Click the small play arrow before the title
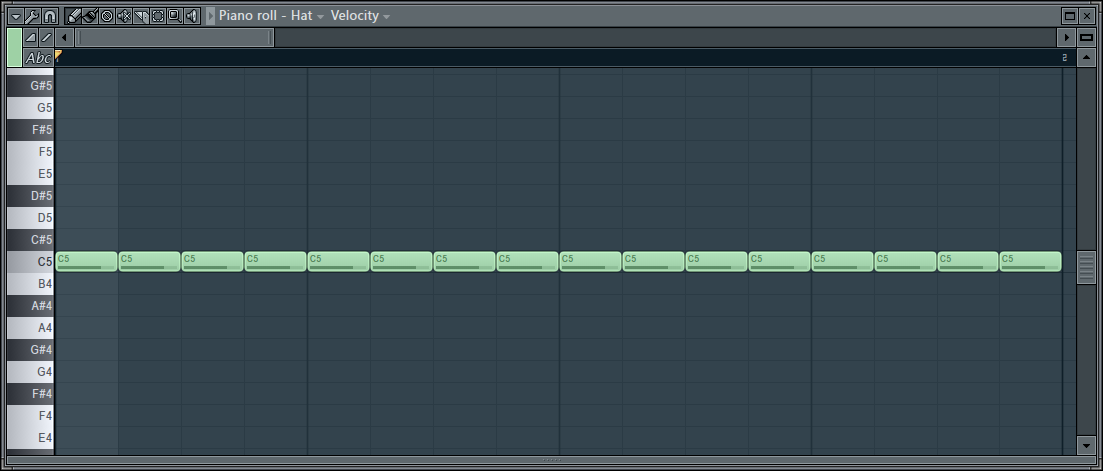1103x471 pixels. (210, 16)
